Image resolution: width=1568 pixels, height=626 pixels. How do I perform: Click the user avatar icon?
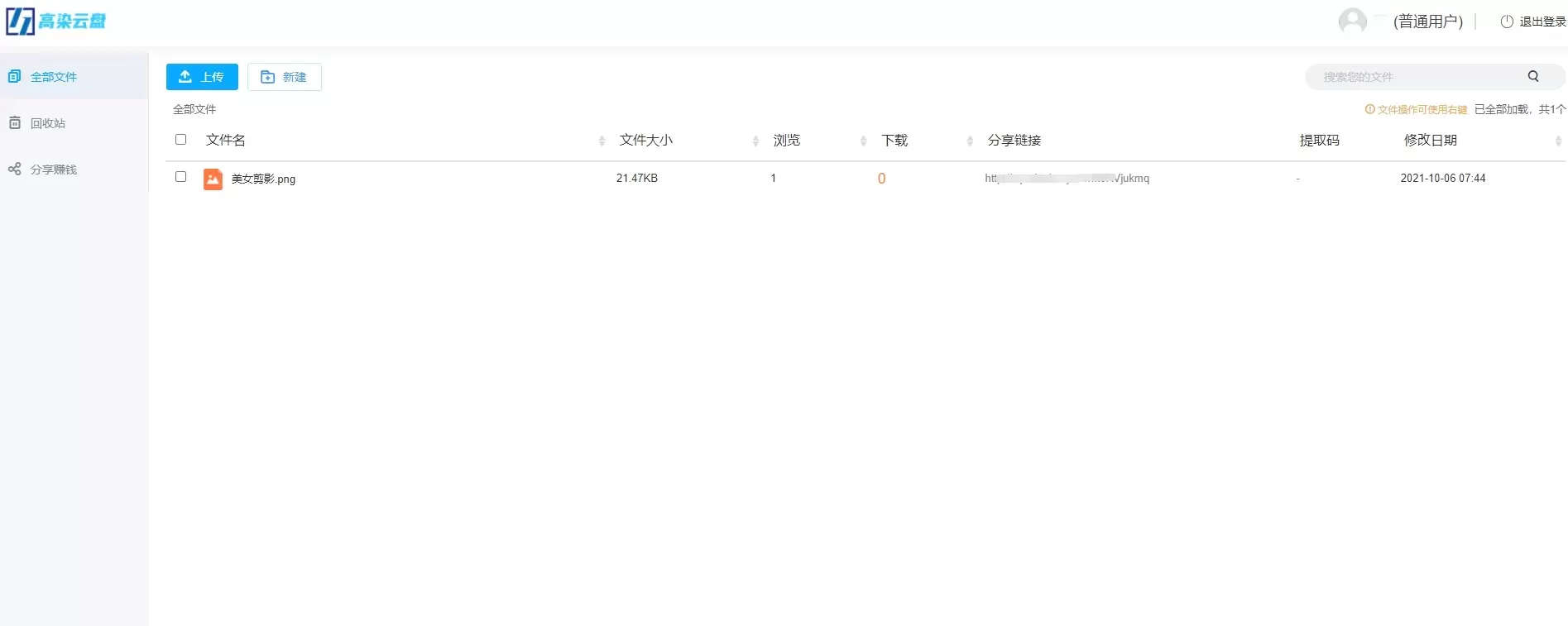(x=1352, y=22)
